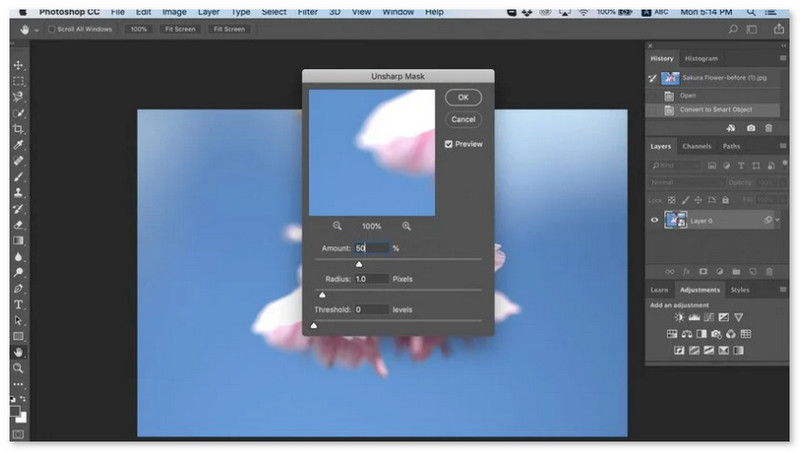Select the Move tool
This screenshot has width=800, height=452.
[18, 65]
